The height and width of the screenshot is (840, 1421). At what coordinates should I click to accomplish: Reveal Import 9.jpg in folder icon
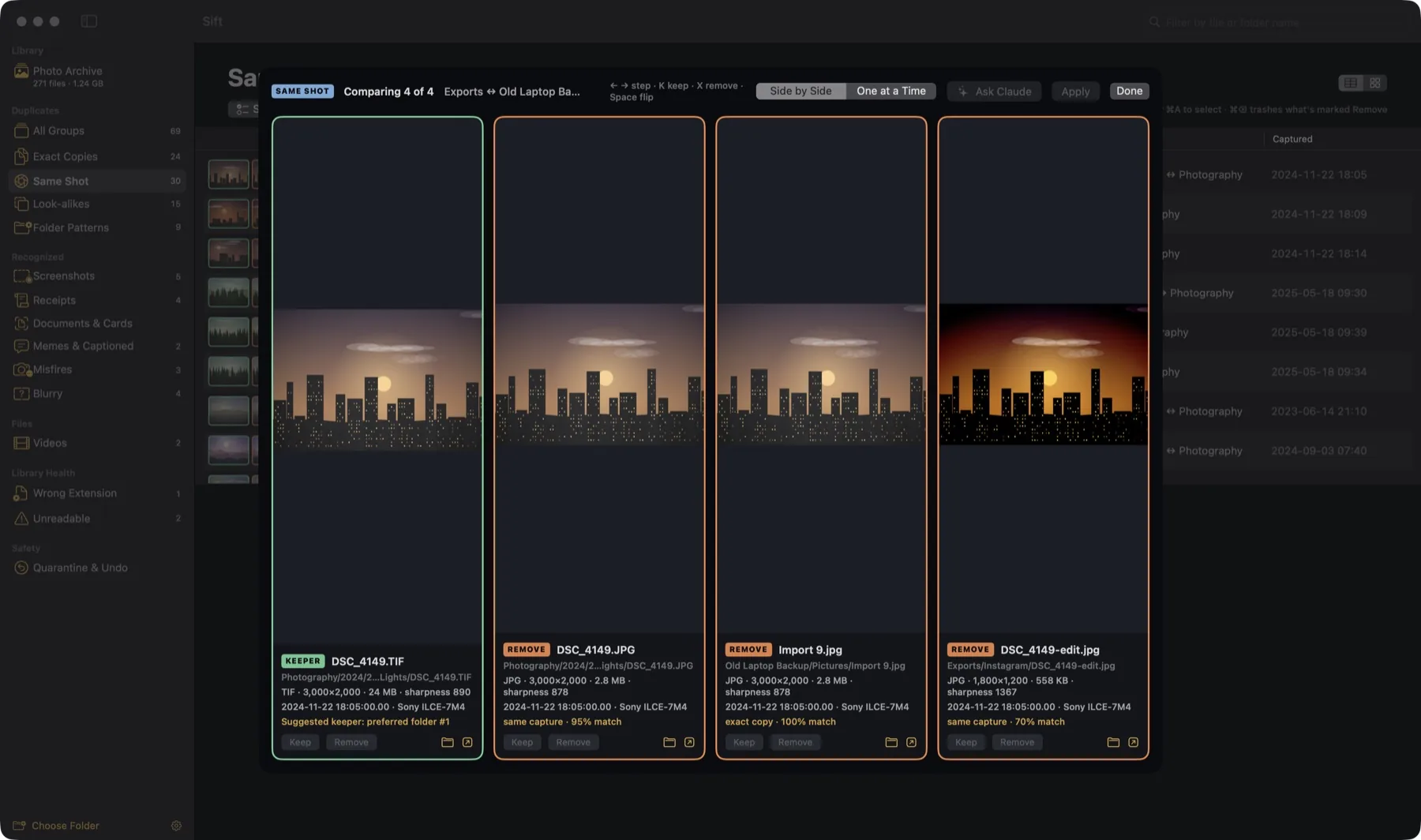(891, 742)
